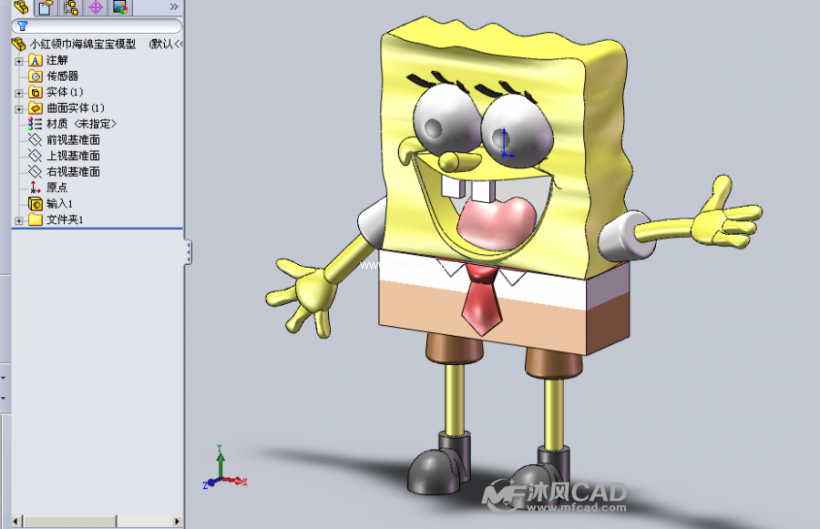This screenshot has width=820, height=529.
Task: Click the (默认<< configuration text
Action: tap(166, 44)
